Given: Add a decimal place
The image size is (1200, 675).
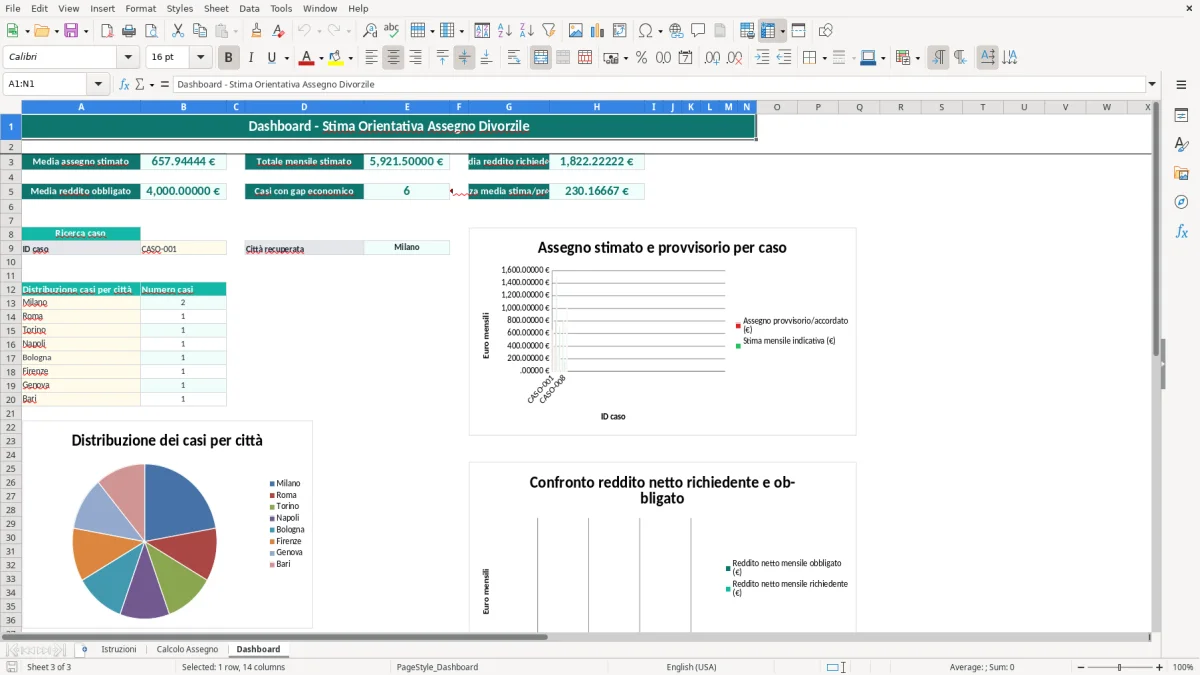Looking at the screenshot, I should (x=712, y=58).
